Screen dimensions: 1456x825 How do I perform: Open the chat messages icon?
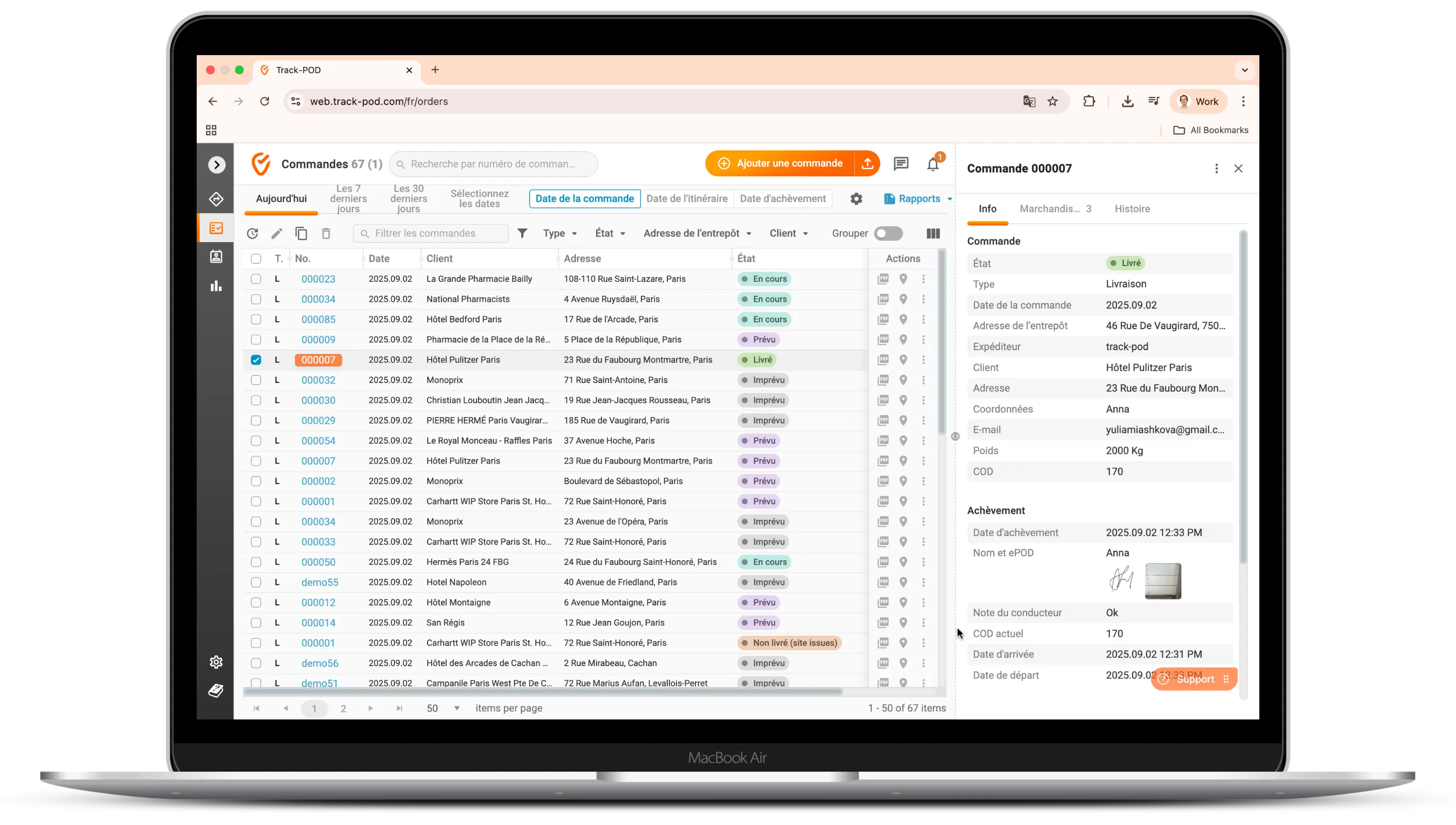(900, 164)
